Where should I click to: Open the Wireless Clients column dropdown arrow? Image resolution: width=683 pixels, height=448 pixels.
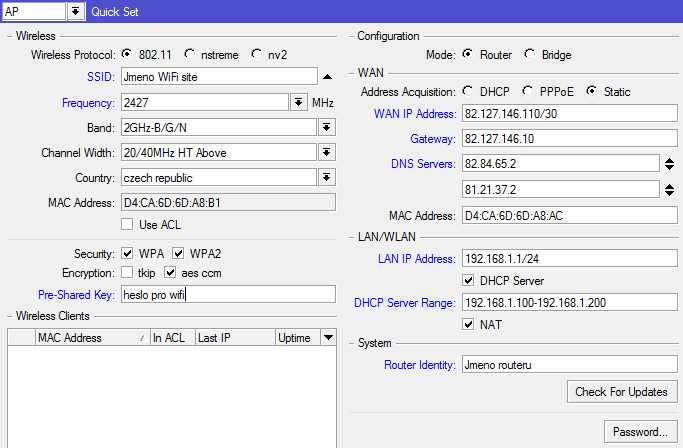coord(328,338)
